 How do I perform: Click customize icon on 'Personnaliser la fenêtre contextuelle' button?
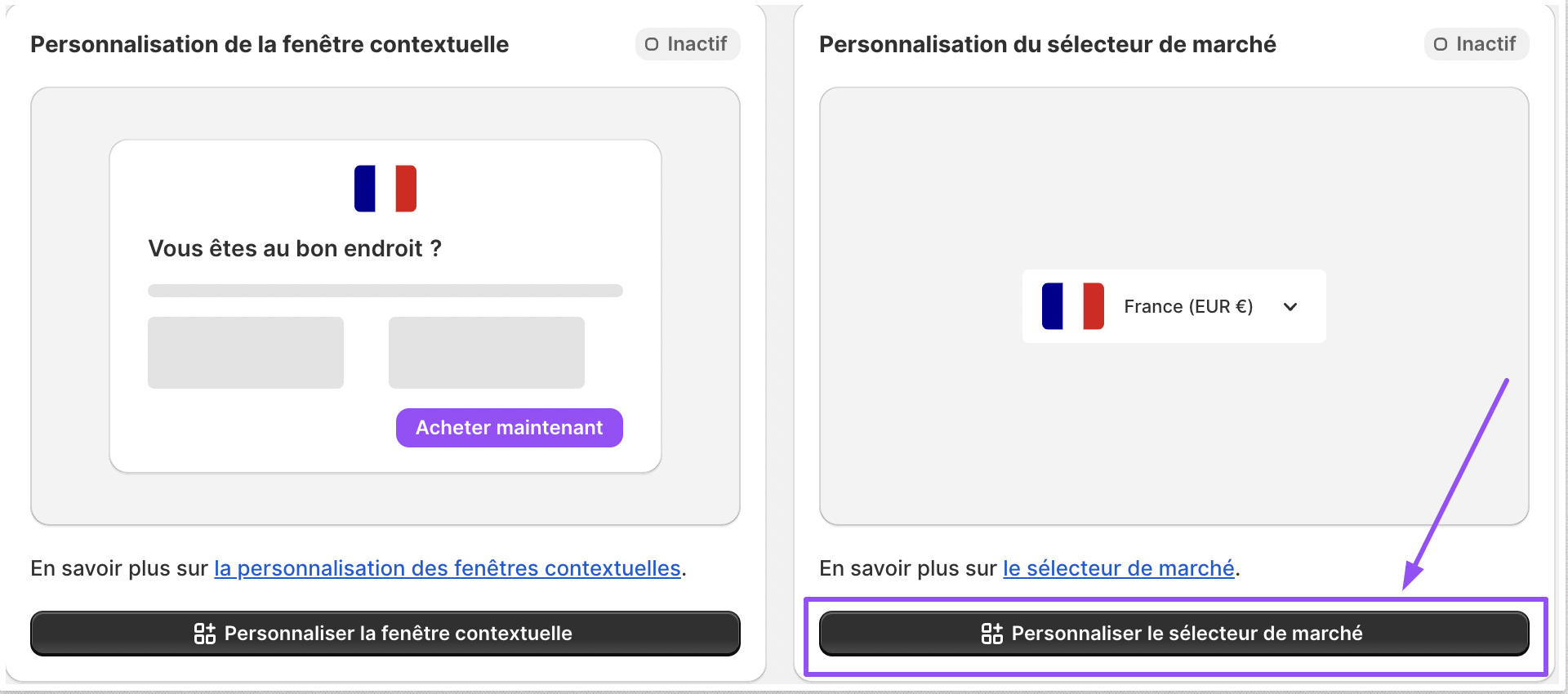point(205,634)
